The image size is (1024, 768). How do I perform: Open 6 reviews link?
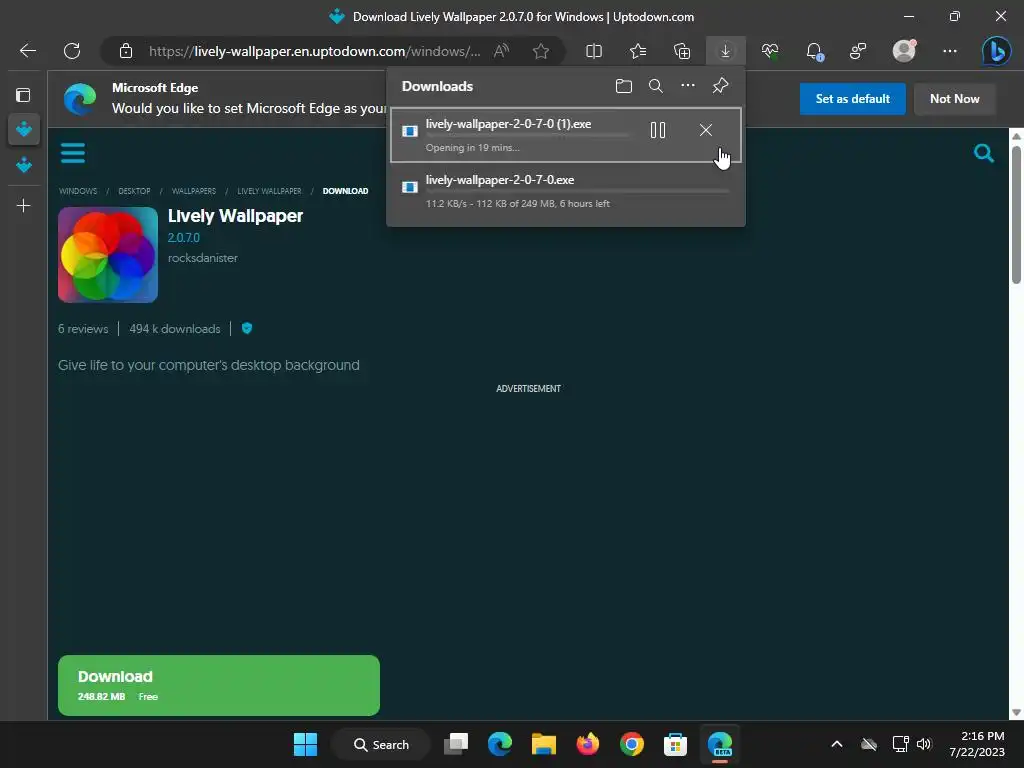[x=83, y=328]
